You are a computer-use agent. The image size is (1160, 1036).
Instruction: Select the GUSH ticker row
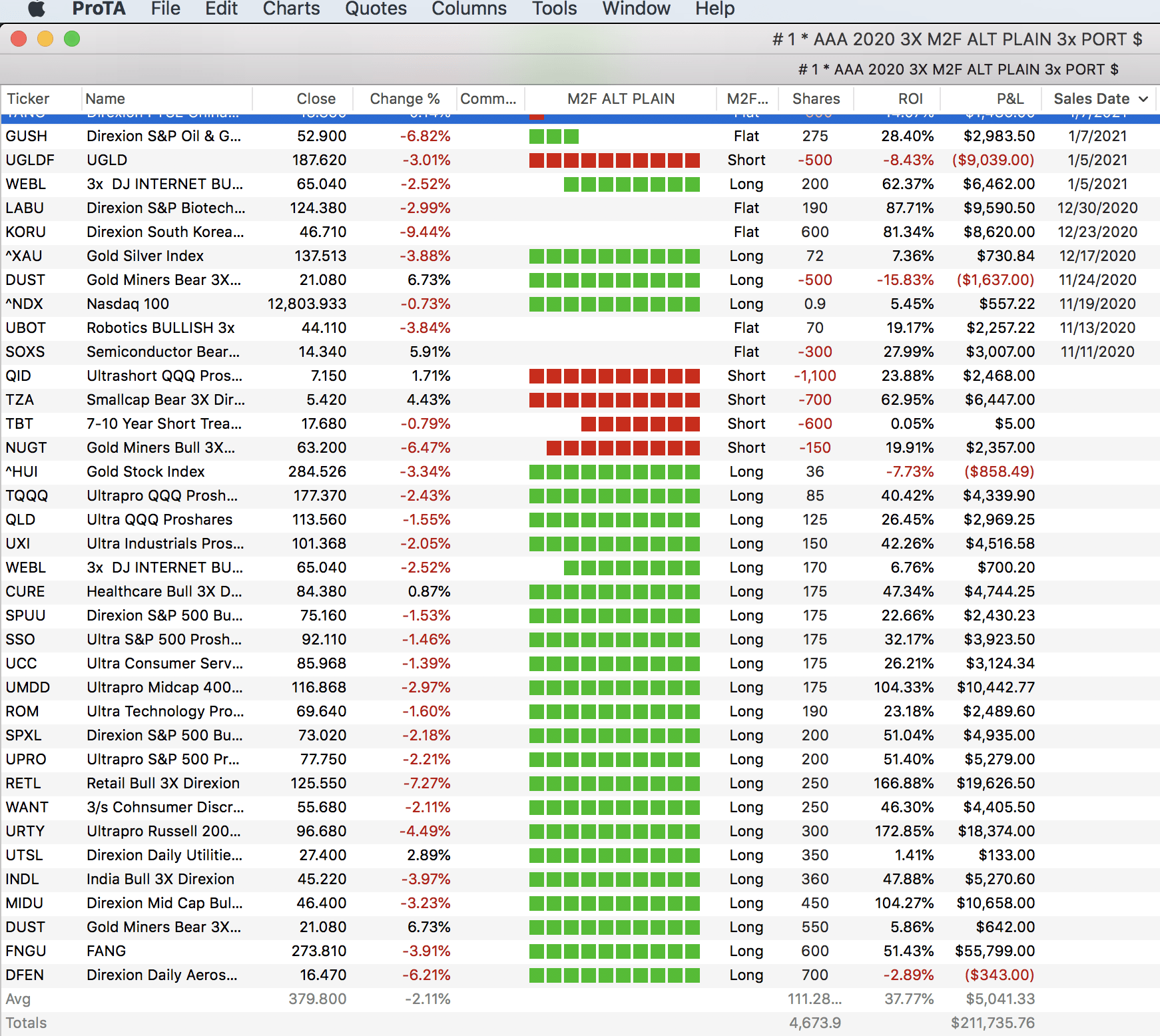580,136
